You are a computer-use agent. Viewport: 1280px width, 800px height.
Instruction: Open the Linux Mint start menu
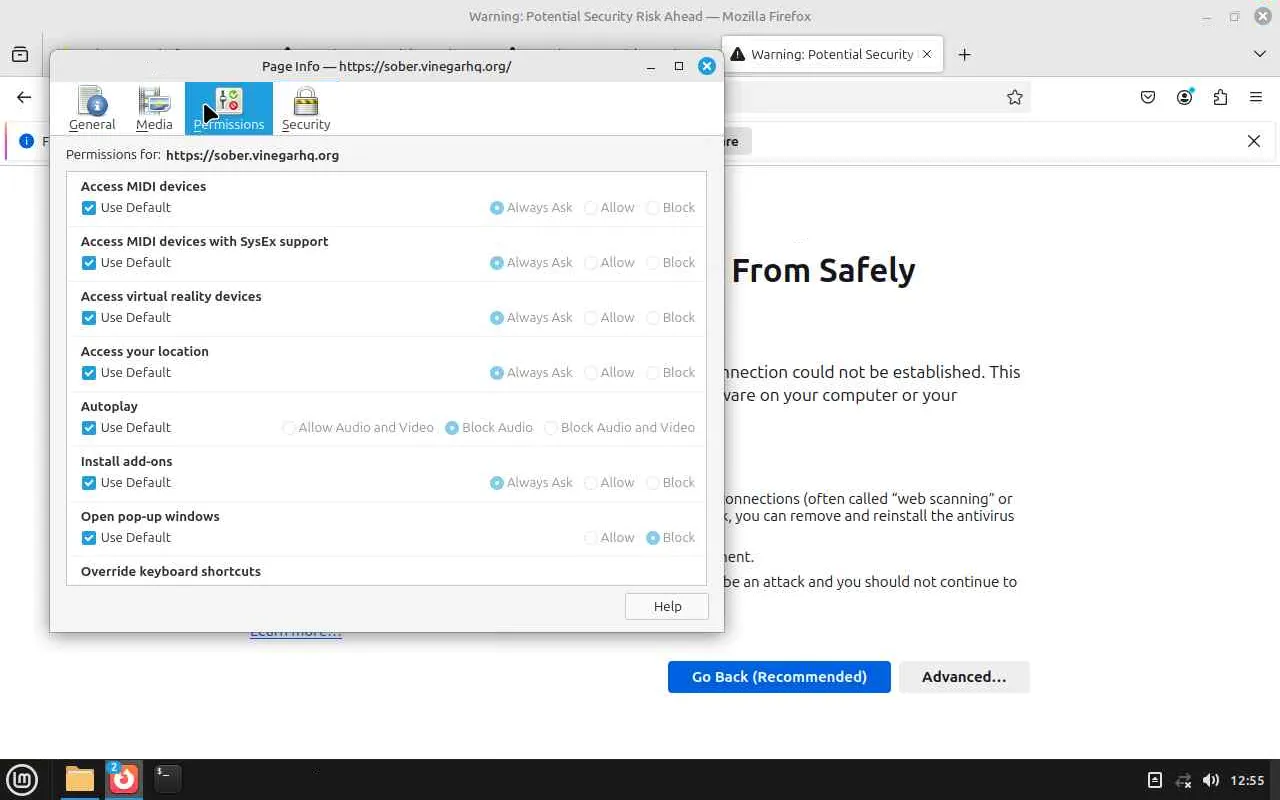(x=22, y=779)
